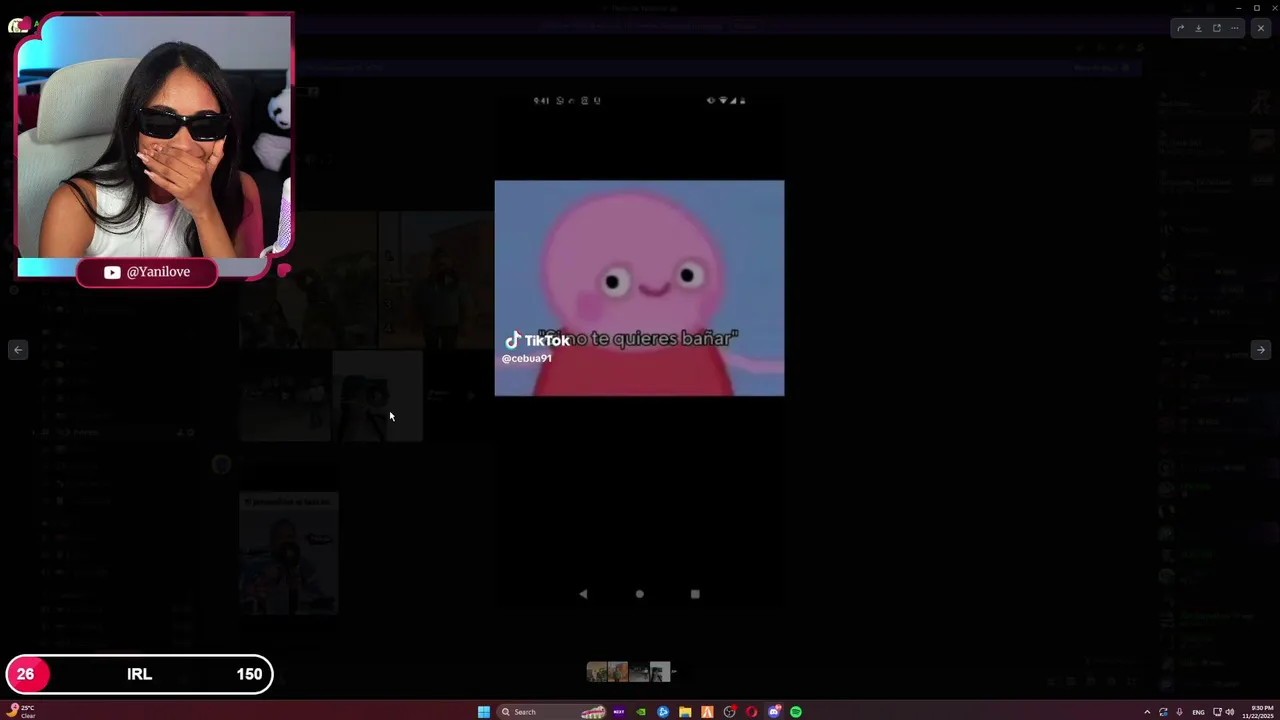This screenshot has height=720, width=1280.
Task: Download the image using the download icon
Action: [x=1198, y=28]
